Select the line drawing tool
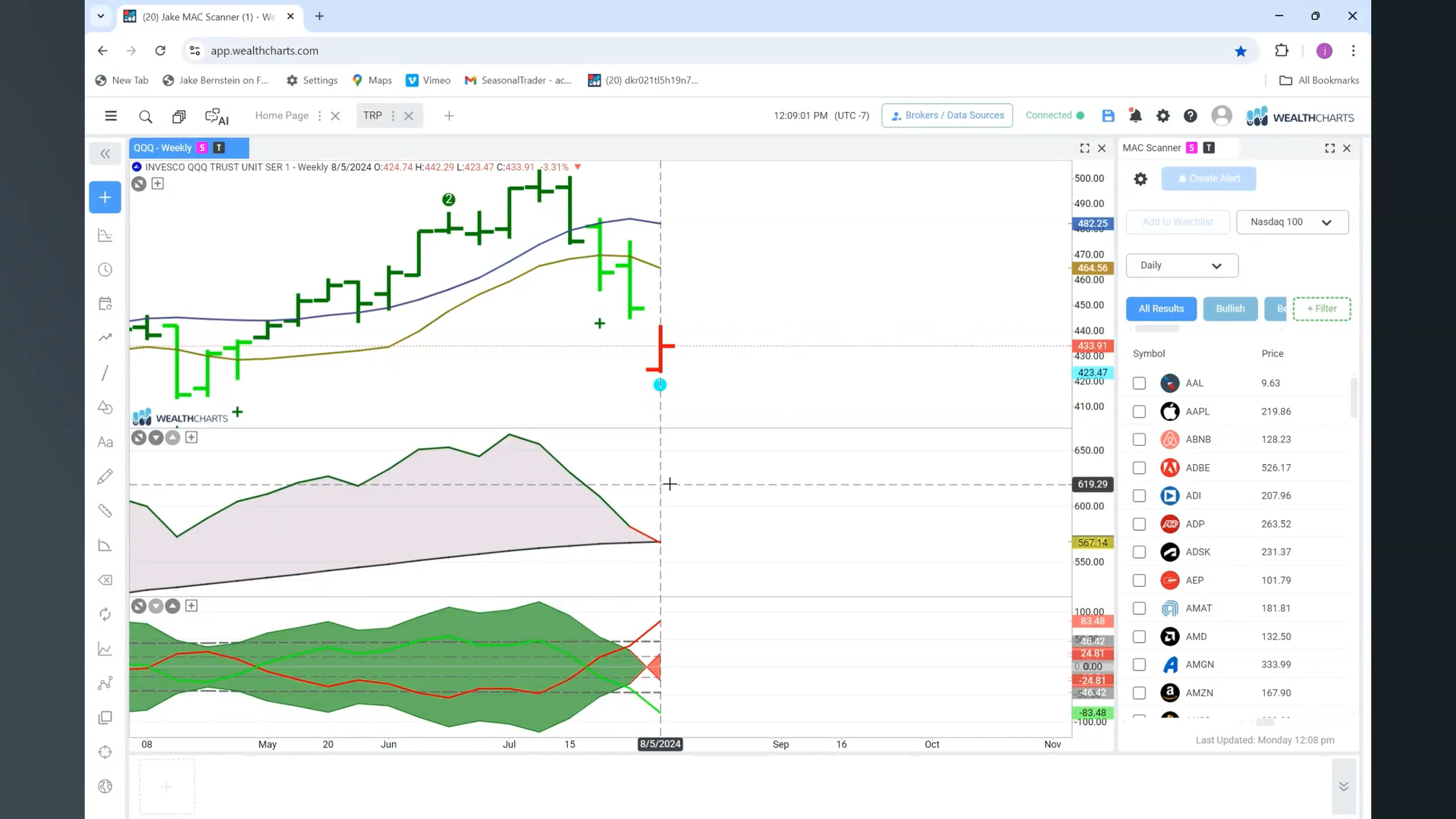 105,373
